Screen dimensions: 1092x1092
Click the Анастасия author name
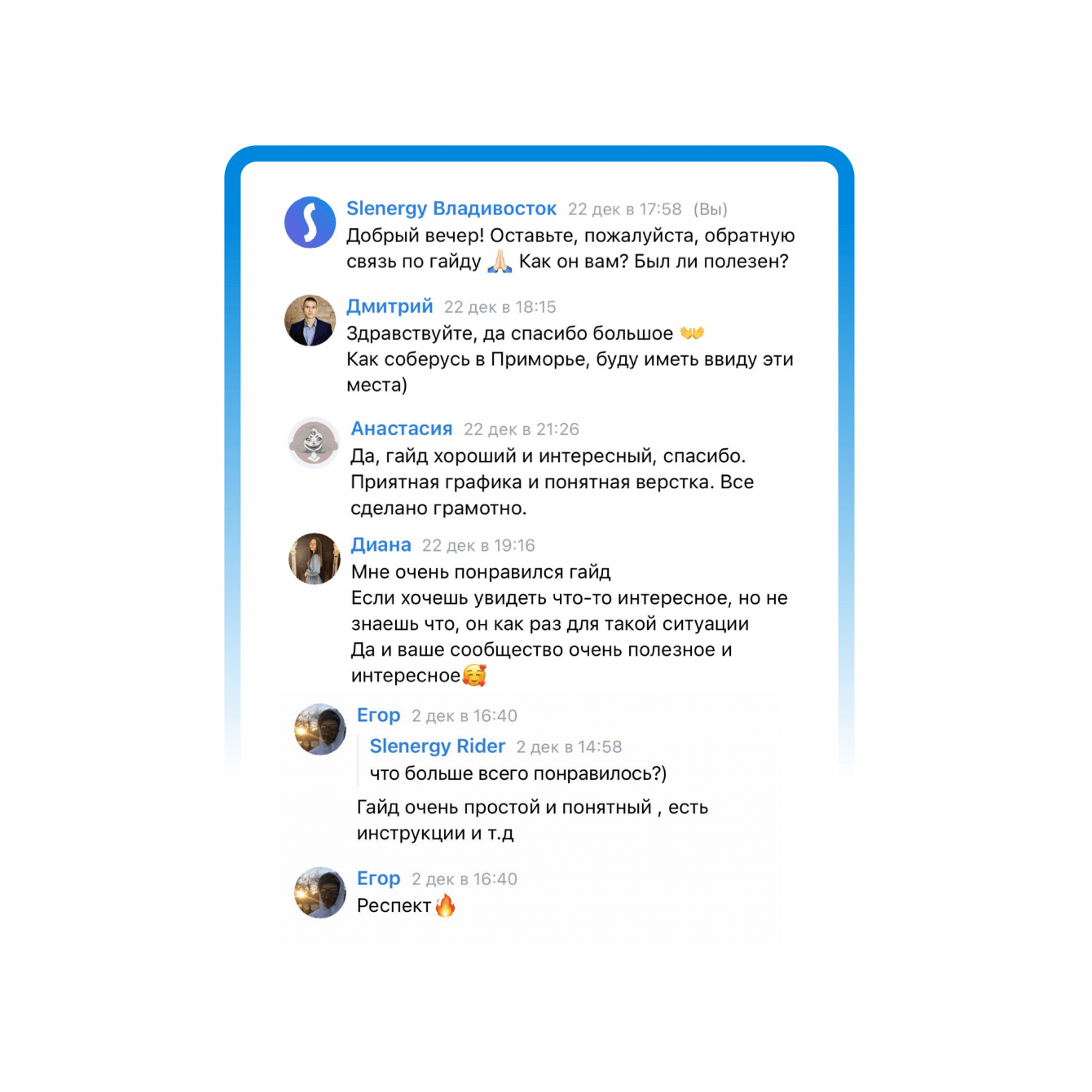point(402,429)
